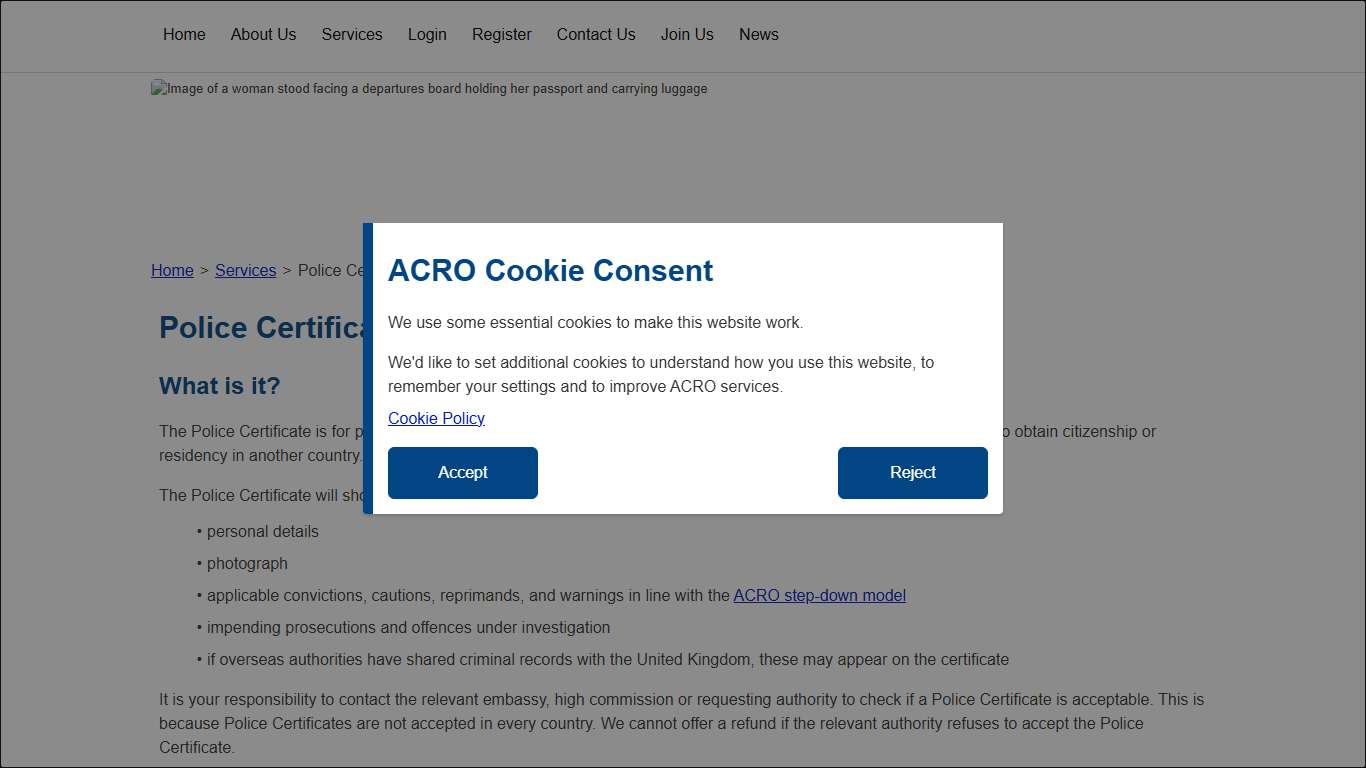
Task: Select Services in the top navigation
Action: (351, 34)
